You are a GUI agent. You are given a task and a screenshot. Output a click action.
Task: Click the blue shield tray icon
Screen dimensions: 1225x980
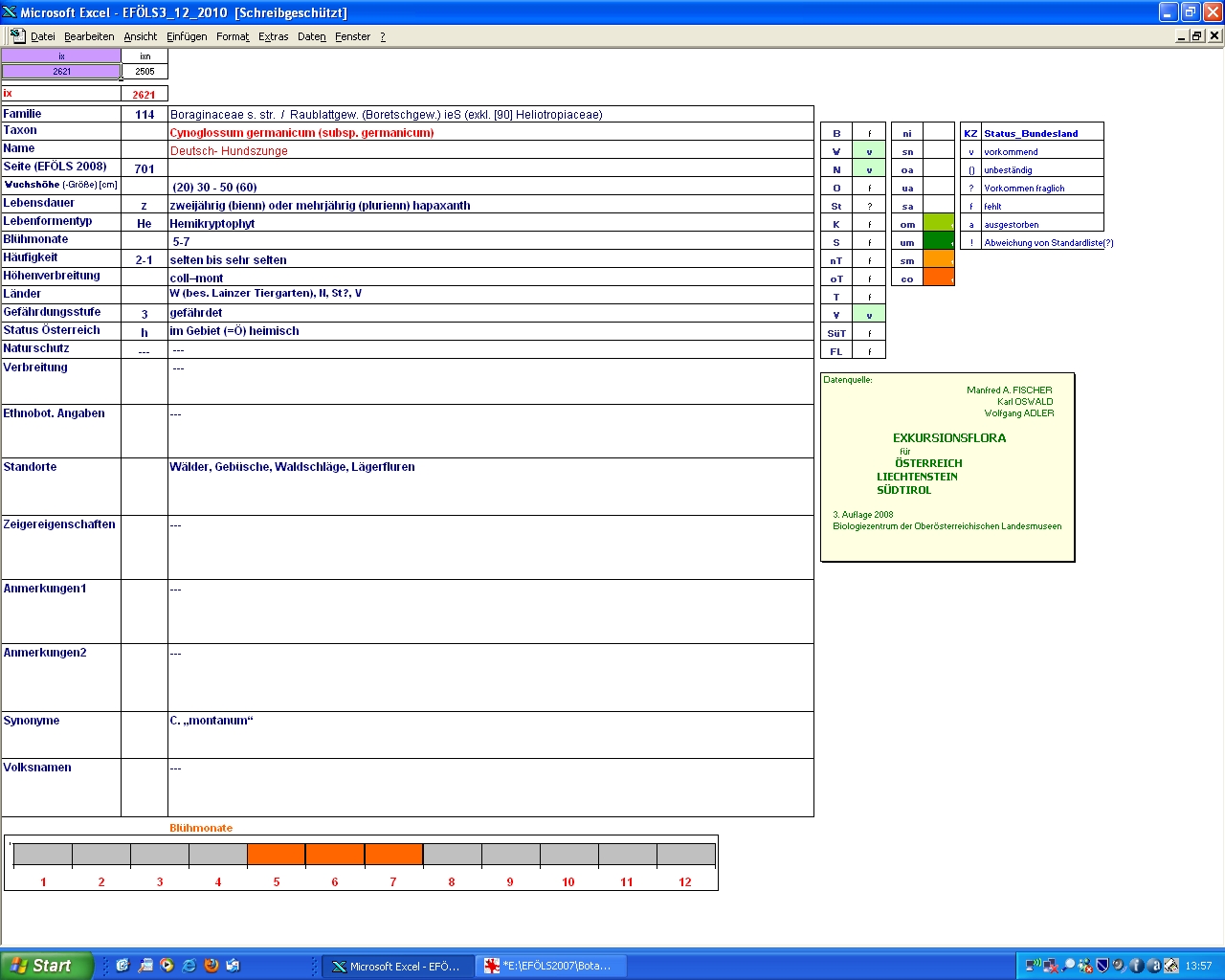point(1102,966)
